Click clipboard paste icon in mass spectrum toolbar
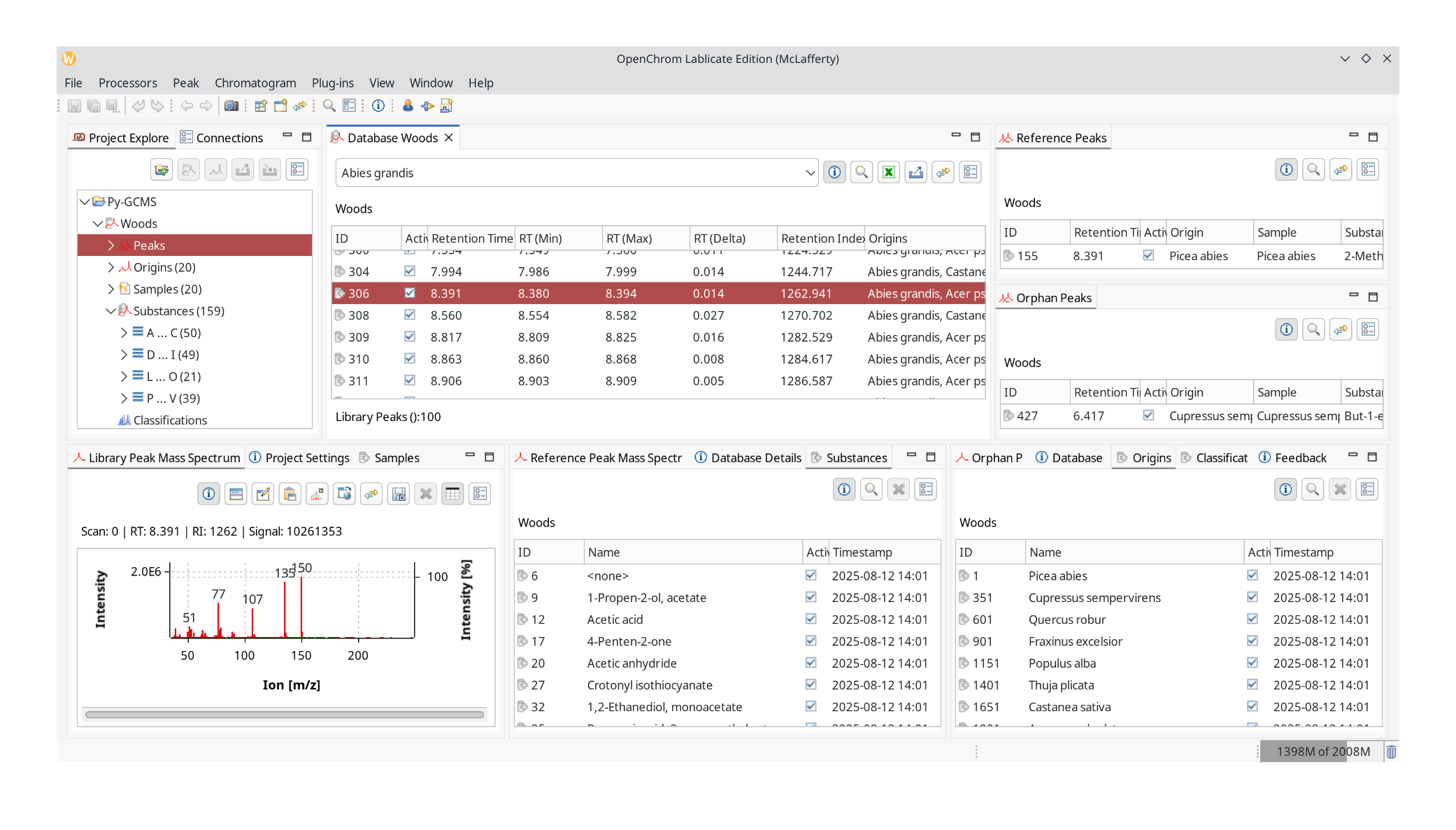Image resolution: width=1456 pixels, height=830 pixels. tap(290, 494)
